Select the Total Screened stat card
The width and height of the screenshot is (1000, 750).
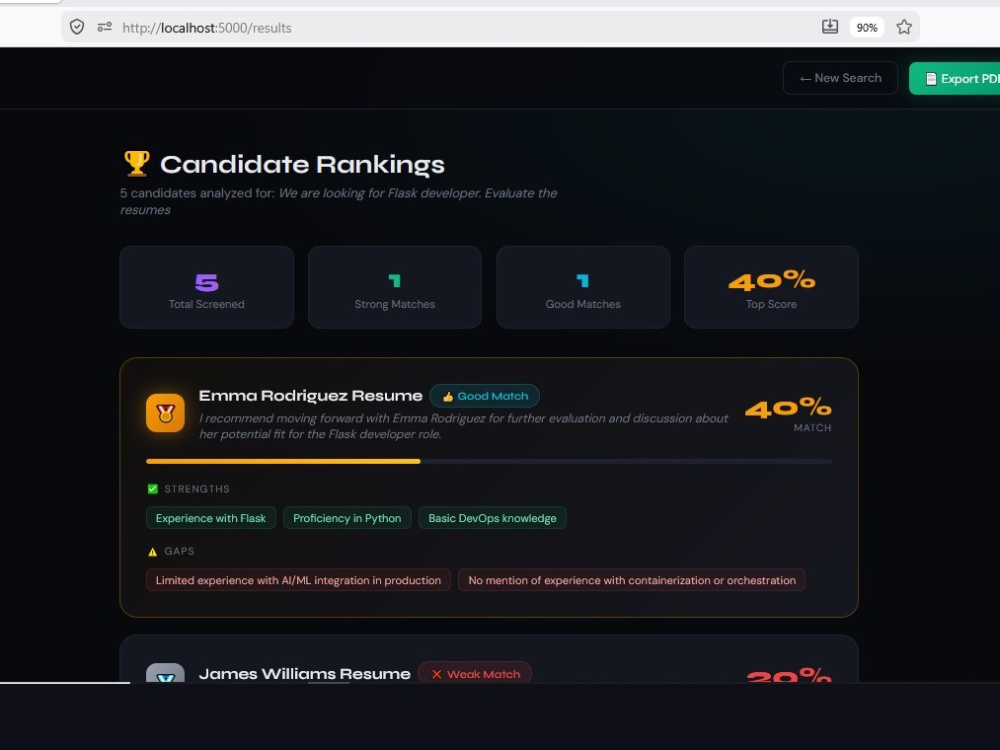[x=207, y=287]
